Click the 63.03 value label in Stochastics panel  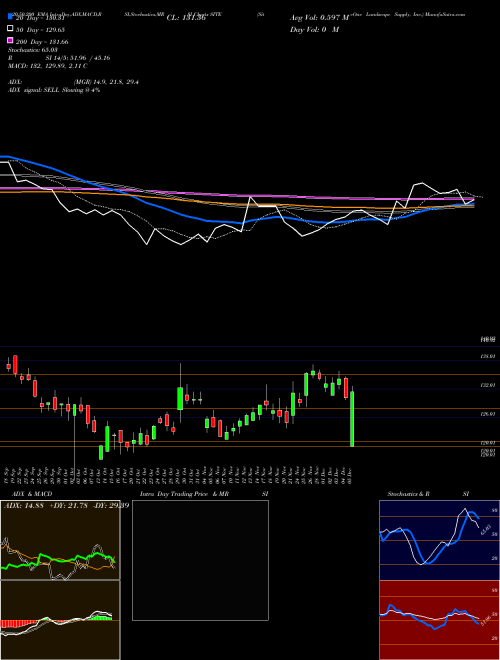(486, 530)
